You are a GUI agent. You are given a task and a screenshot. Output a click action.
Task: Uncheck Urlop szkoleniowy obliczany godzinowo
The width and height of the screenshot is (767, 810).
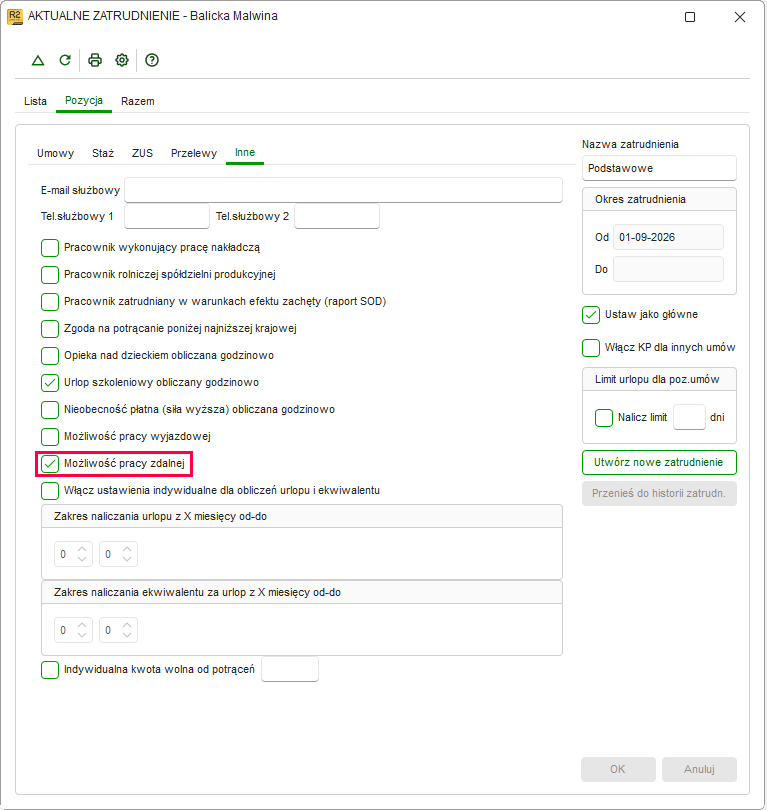pyautogui.click(x=50, y=383)
